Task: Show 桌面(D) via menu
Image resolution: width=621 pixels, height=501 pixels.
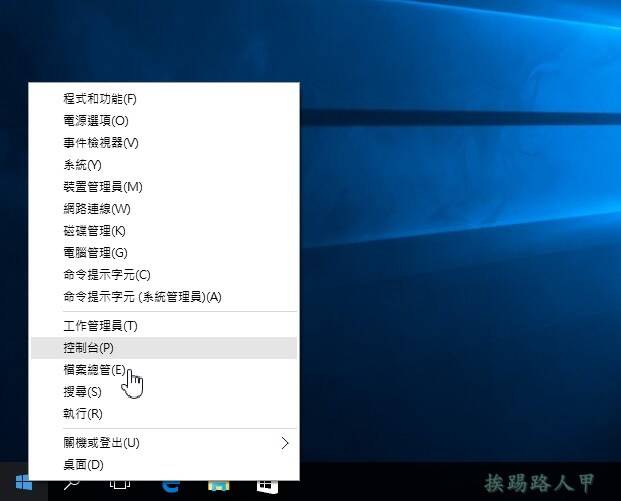Action: [x=164, y=465]
